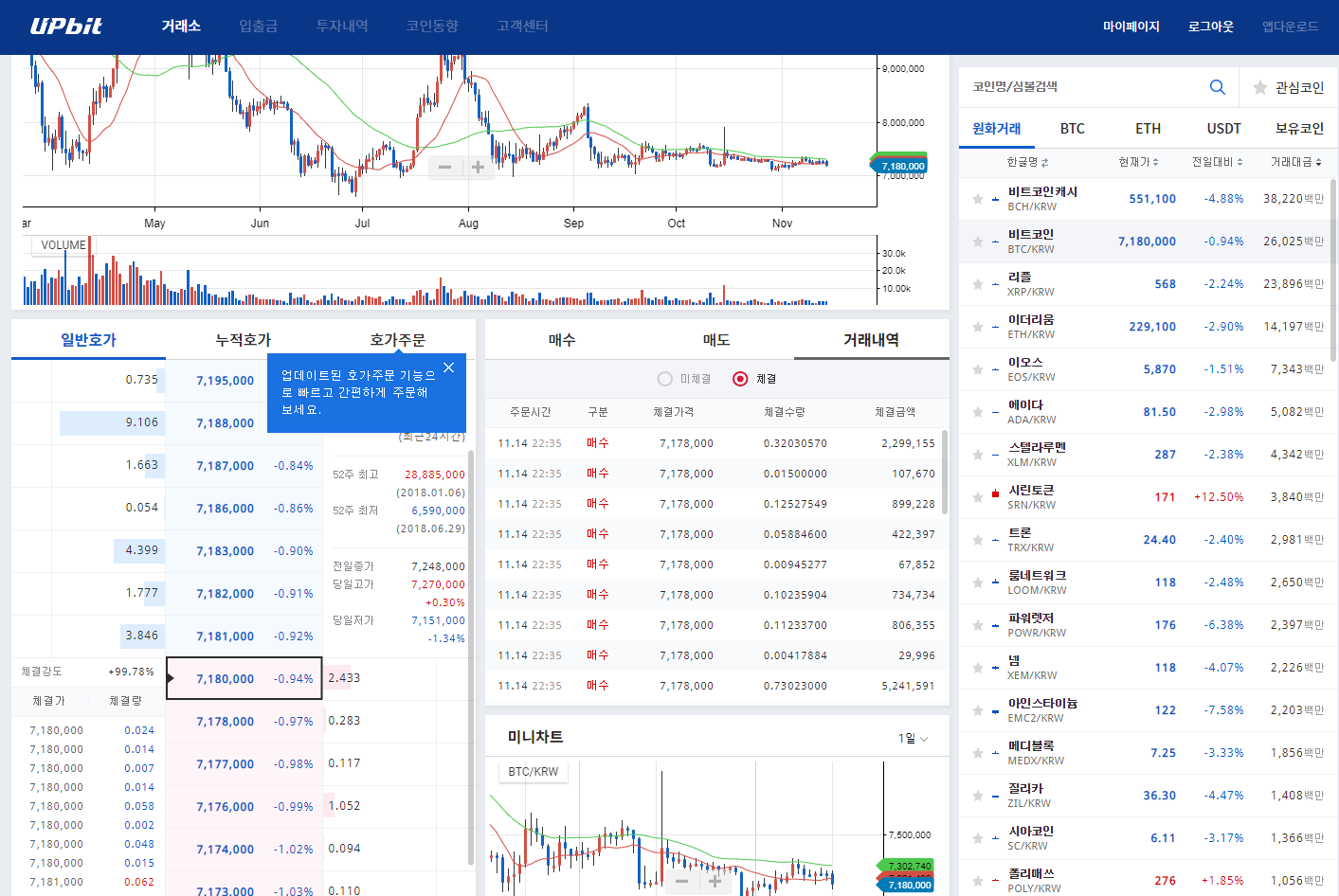Open the USDT market tab
The height and width of the screenshot is (896, 1339).
click(1223, 129)
